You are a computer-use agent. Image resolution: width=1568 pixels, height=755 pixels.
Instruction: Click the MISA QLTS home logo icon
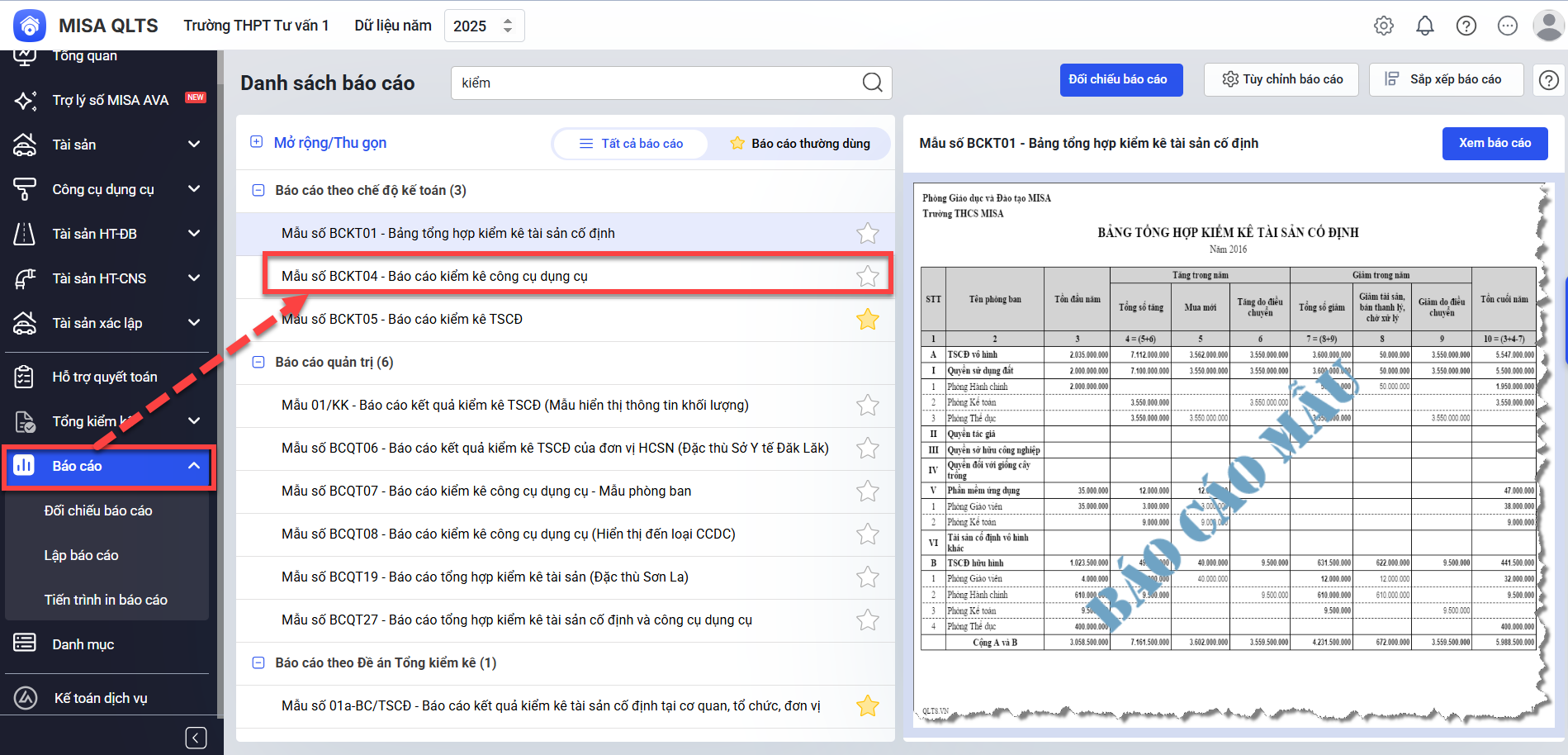30,26
